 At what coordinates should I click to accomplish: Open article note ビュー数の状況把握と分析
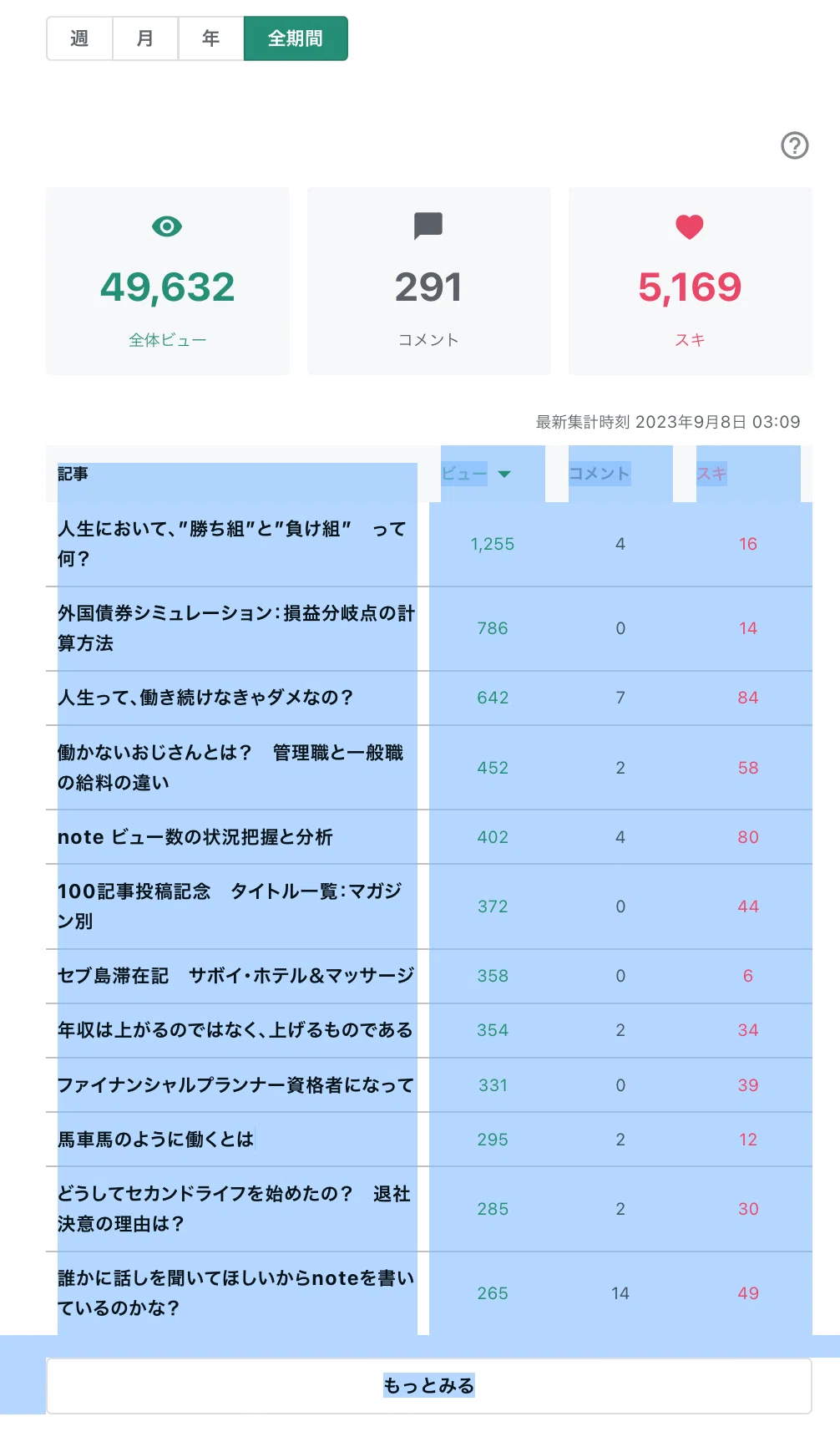click(195, 837)
